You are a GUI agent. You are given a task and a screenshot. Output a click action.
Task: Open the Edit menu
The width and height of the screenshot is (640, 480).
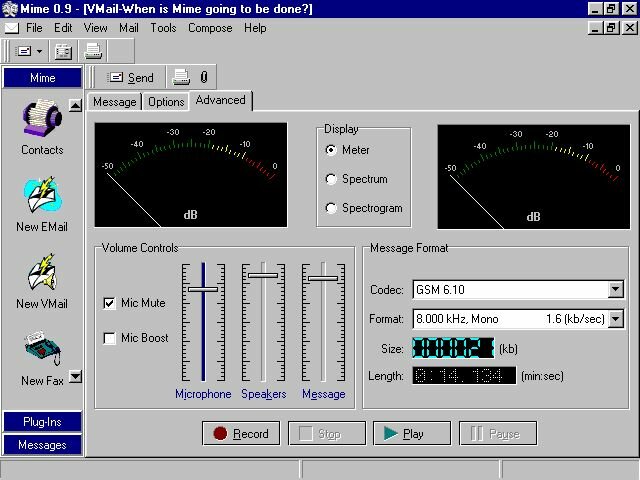[63, 28]
